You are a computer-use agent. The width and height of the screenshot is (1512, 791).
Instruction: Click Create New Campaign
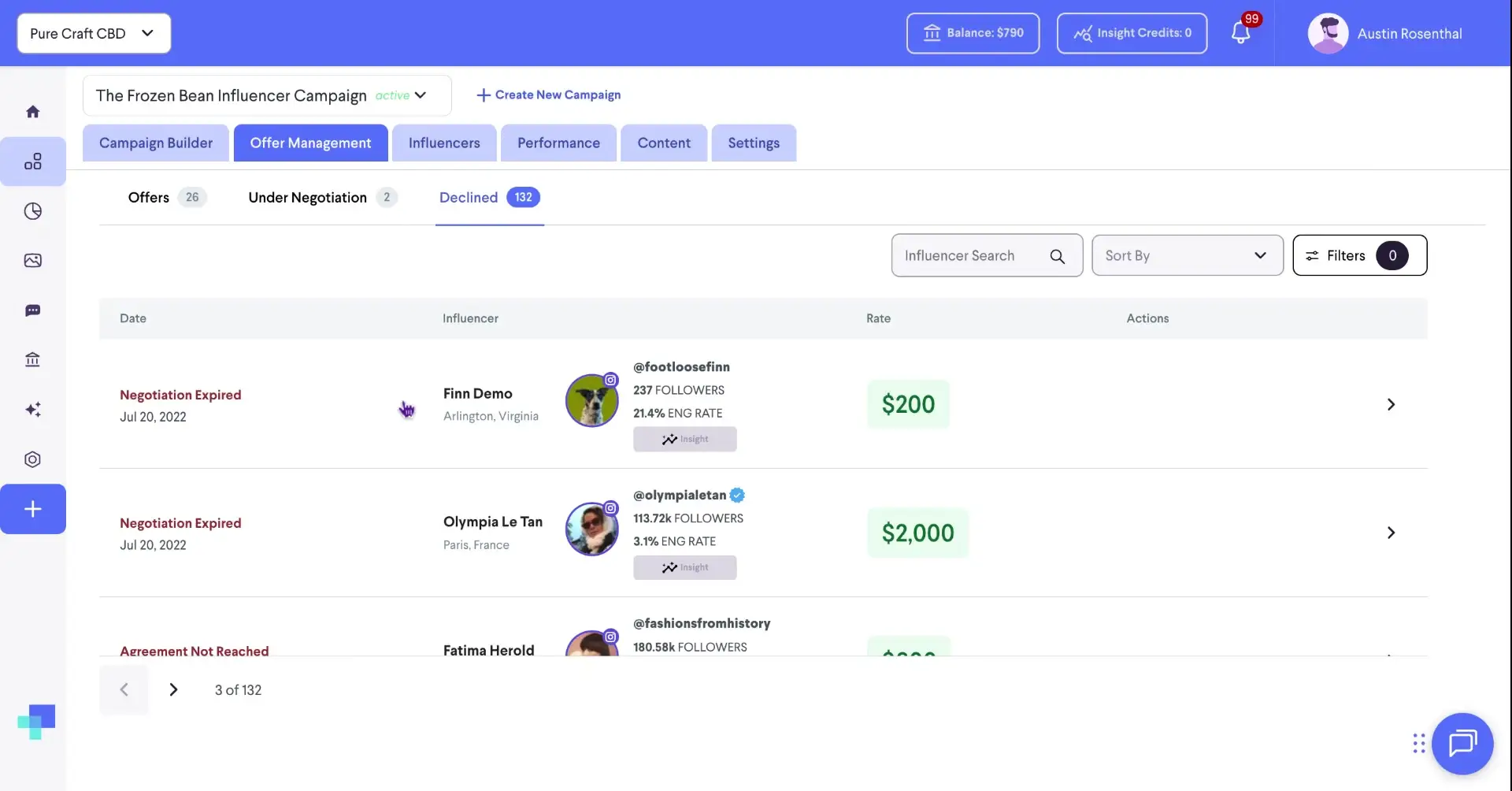point(549,95)
